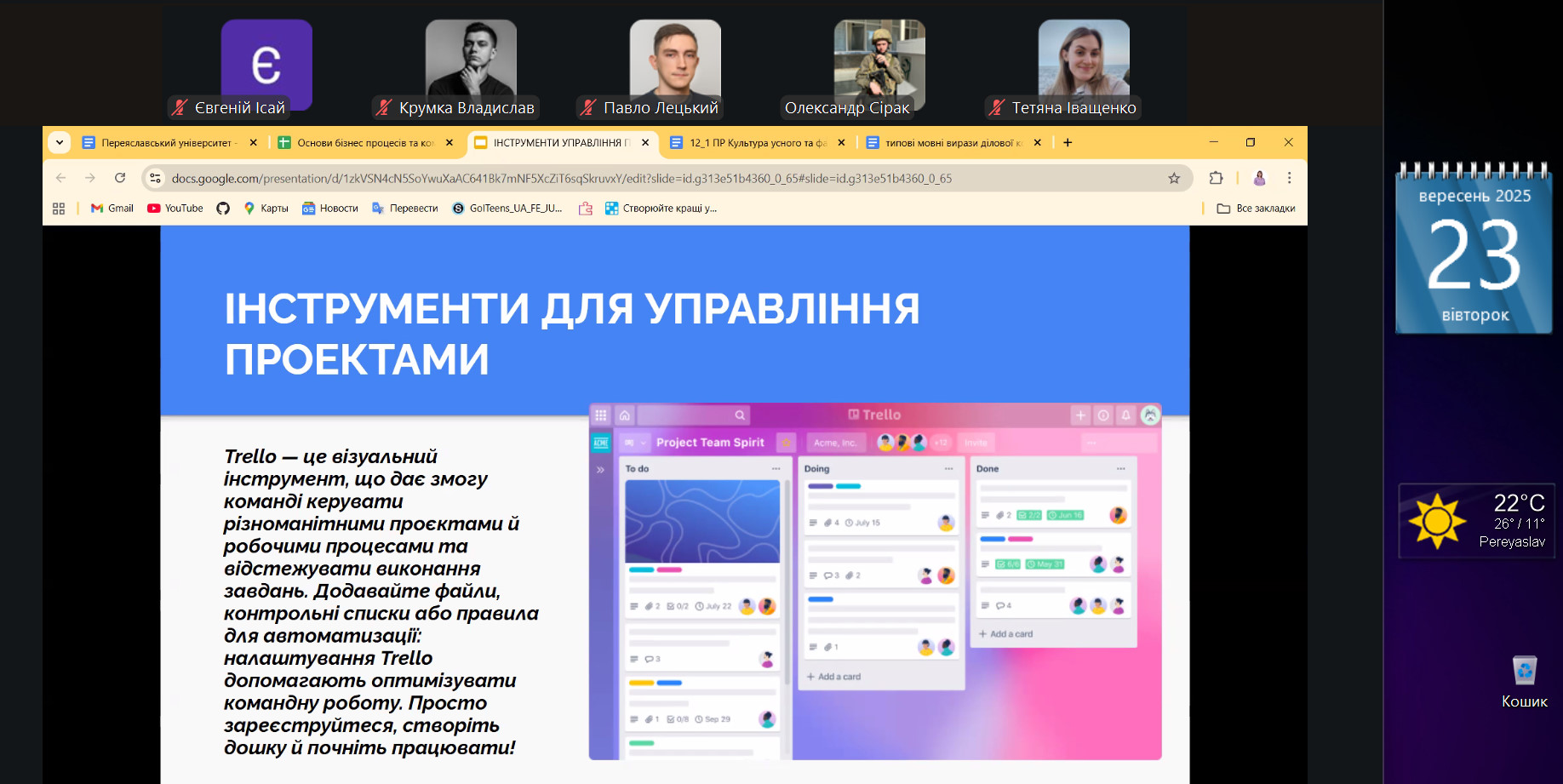This screenshot has width=1563, height=784.
Task: Expand the tab search dropdown arrow
Action: (x=60, y=143)
